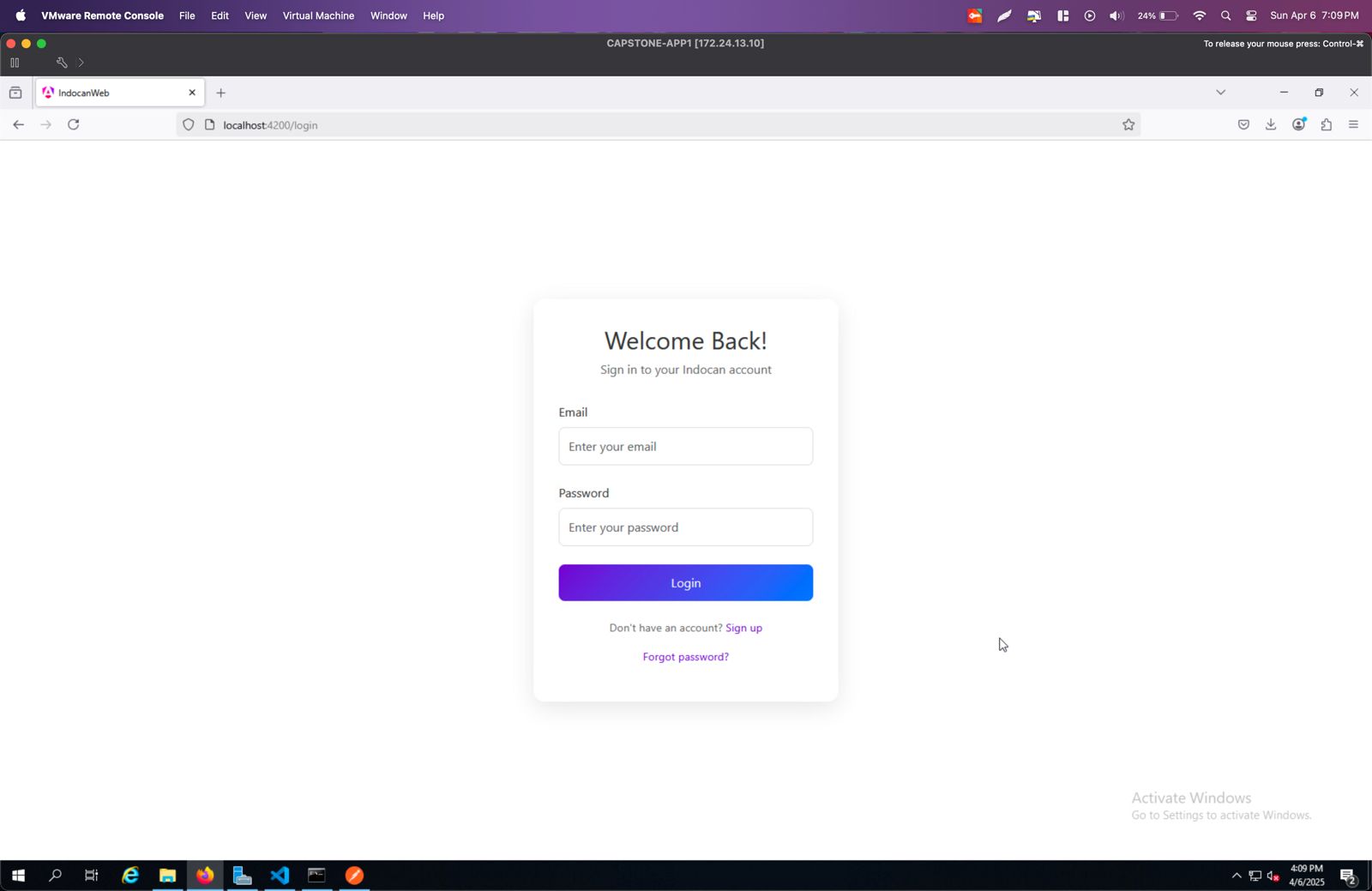
Task: Launch Internet Explorer from taskbar
Action: 130,876
